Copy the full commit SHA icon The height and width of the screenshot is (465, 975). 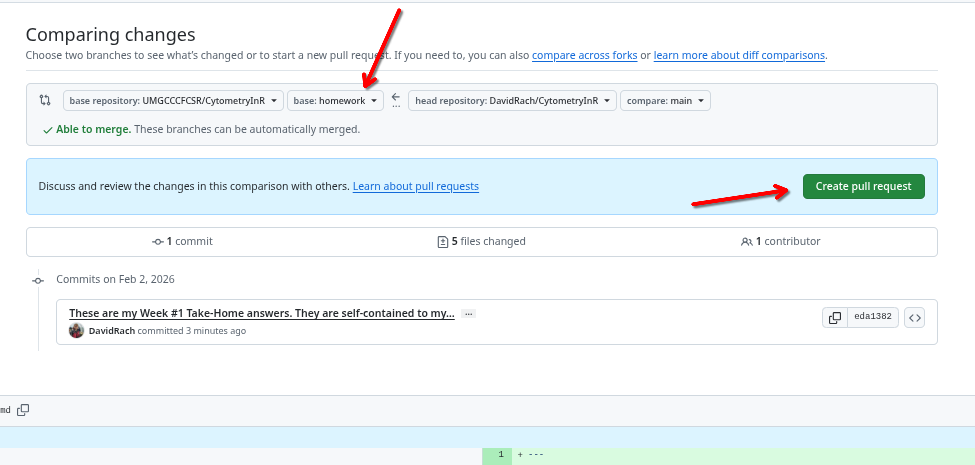point(834,318)
